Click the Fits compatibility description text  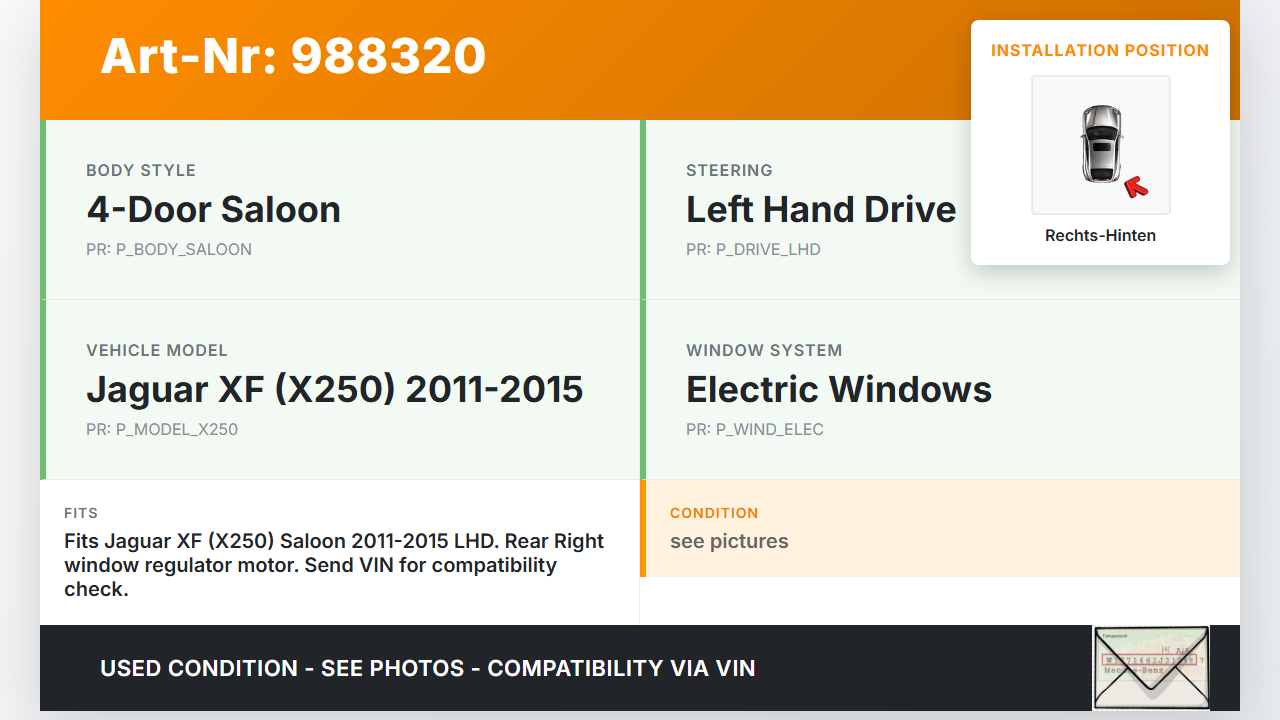coord(334,565)
